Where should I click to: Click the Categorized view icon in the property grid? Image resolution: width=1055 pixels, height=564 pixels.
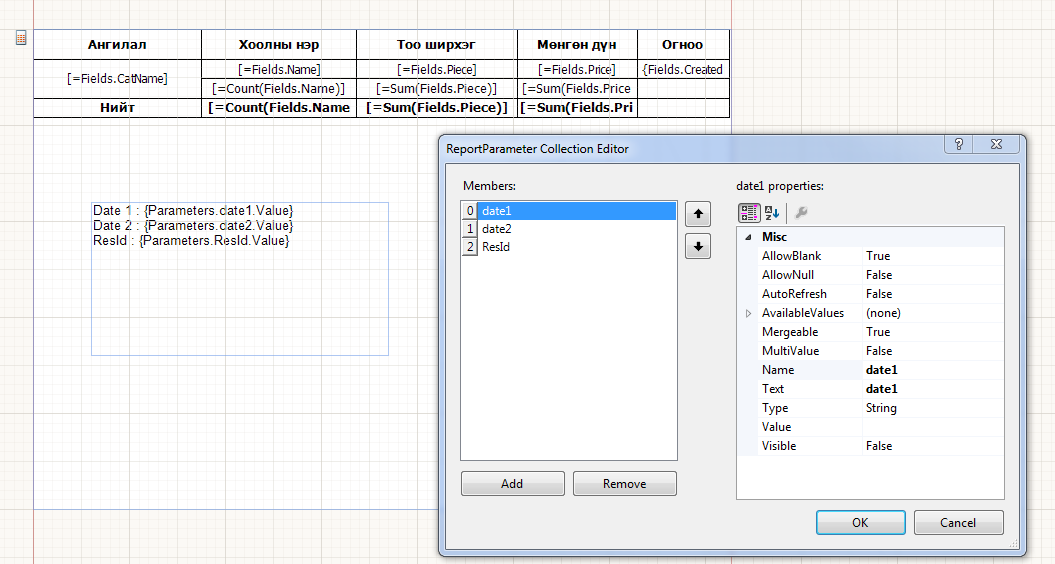[748, 212]
